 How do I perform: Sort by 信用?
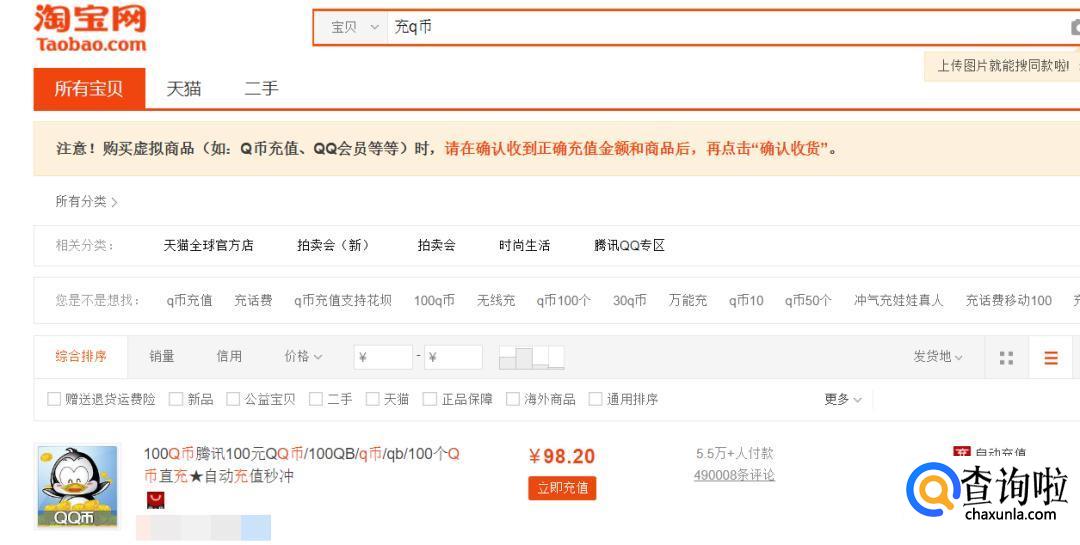point(229,356)
